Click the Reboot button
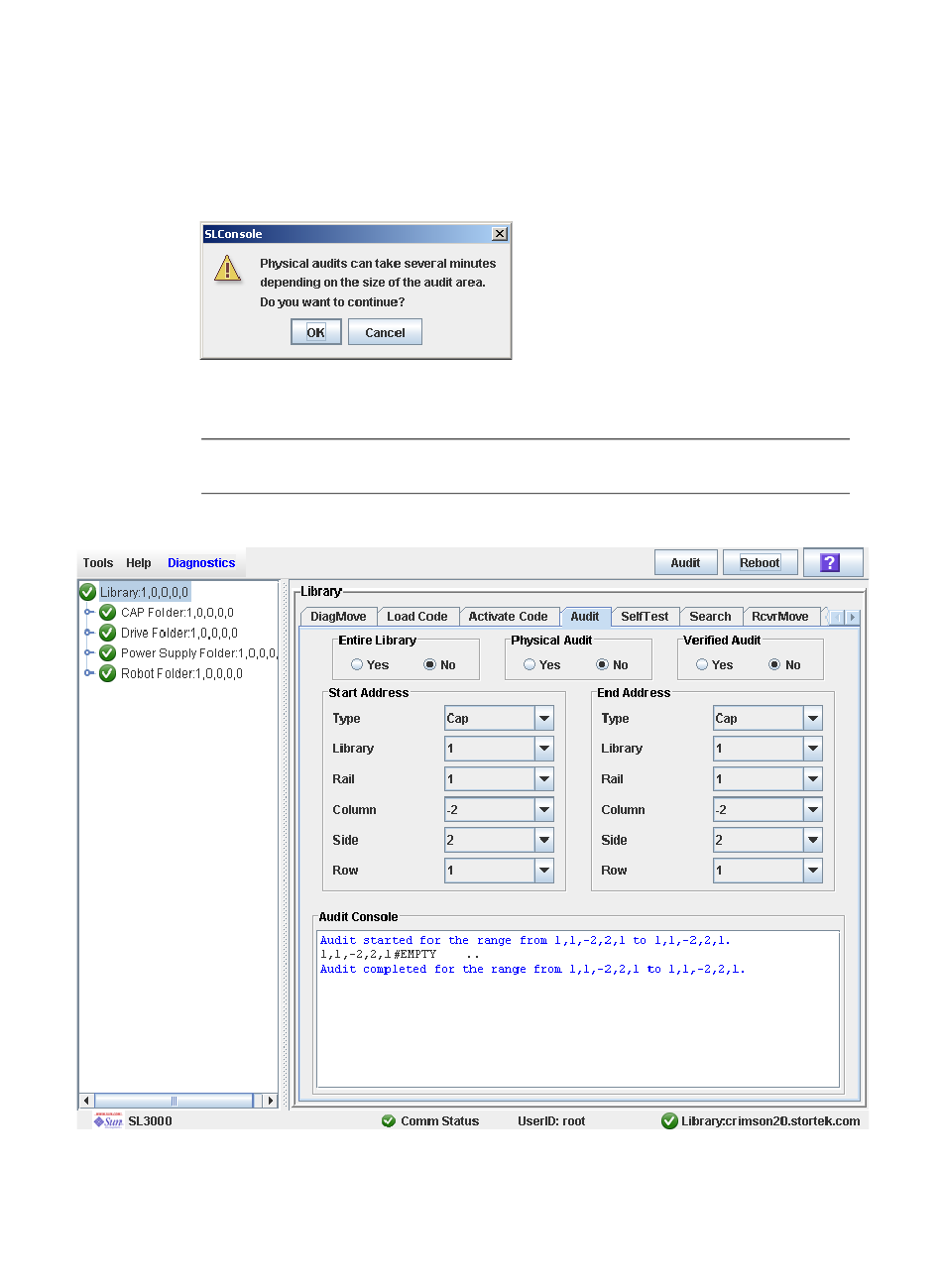The height and width of the screenshot is (1288, 942). 760,563
